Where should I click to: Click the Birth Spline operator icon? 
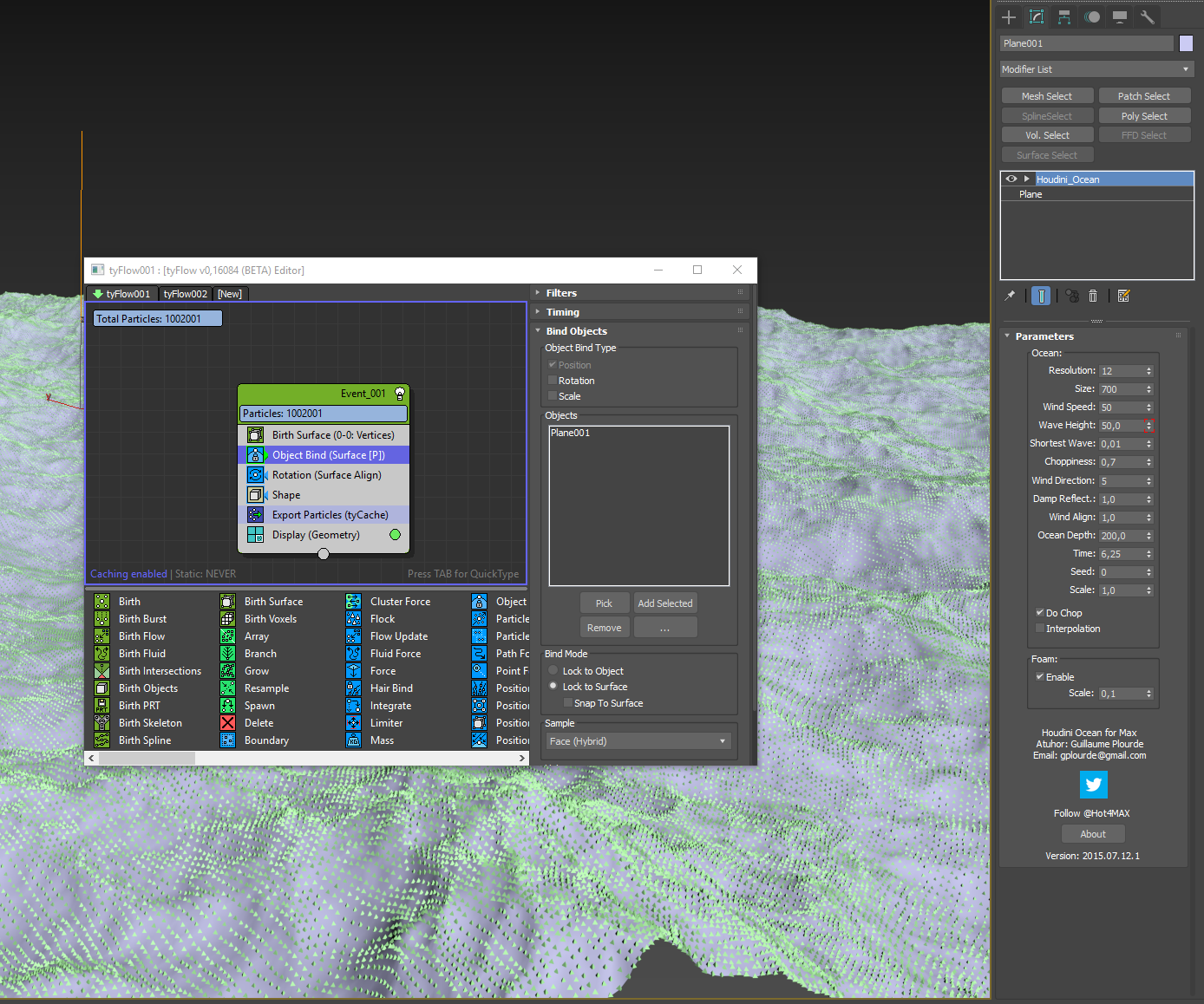(102, 740)
